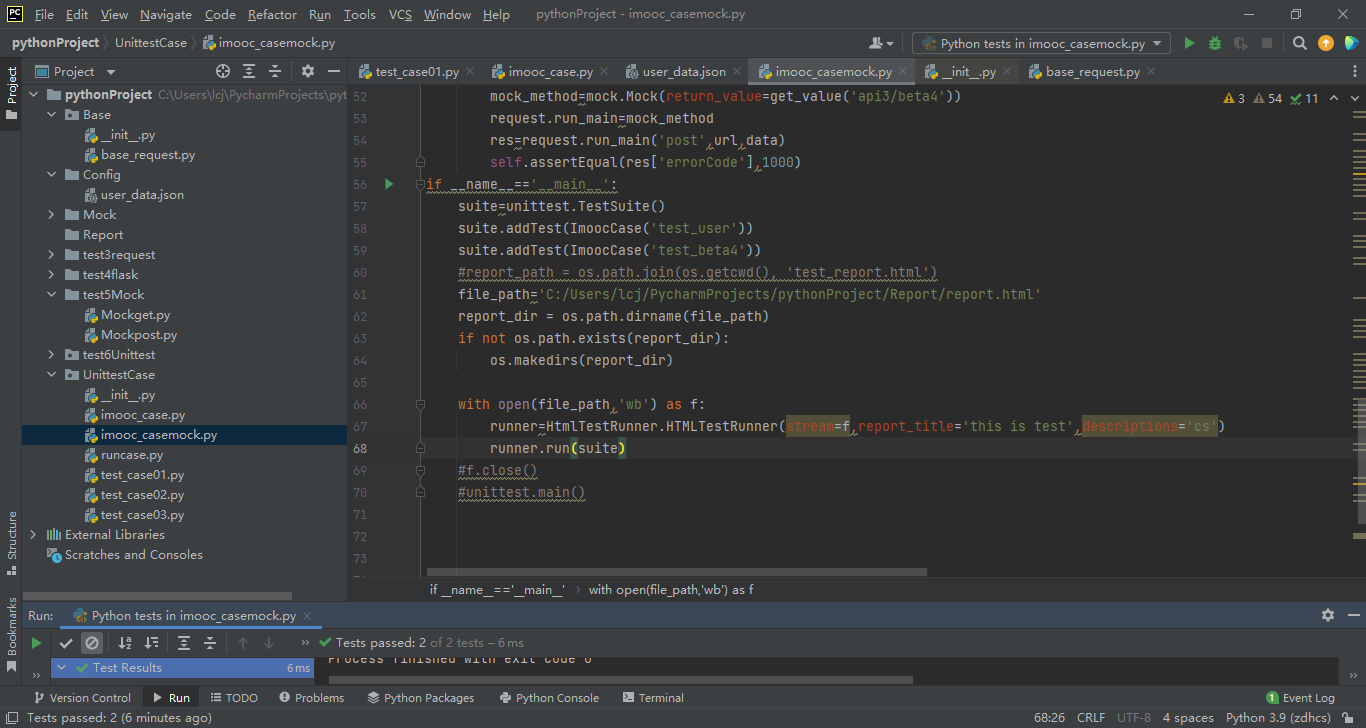Collapse the Config folder
The height and width of the screenshot is (728, 1366).
[x=51, y=174]
